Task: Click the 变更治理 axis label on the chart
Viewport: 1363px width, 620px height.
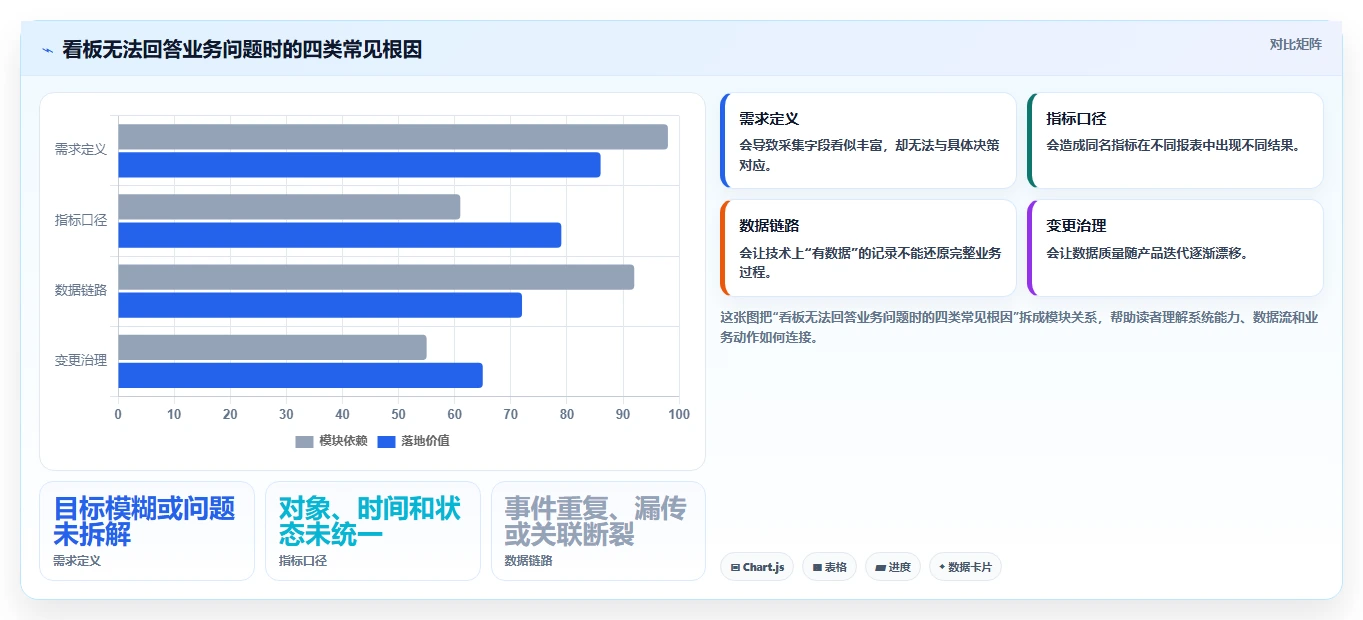Action: [80, 360]
